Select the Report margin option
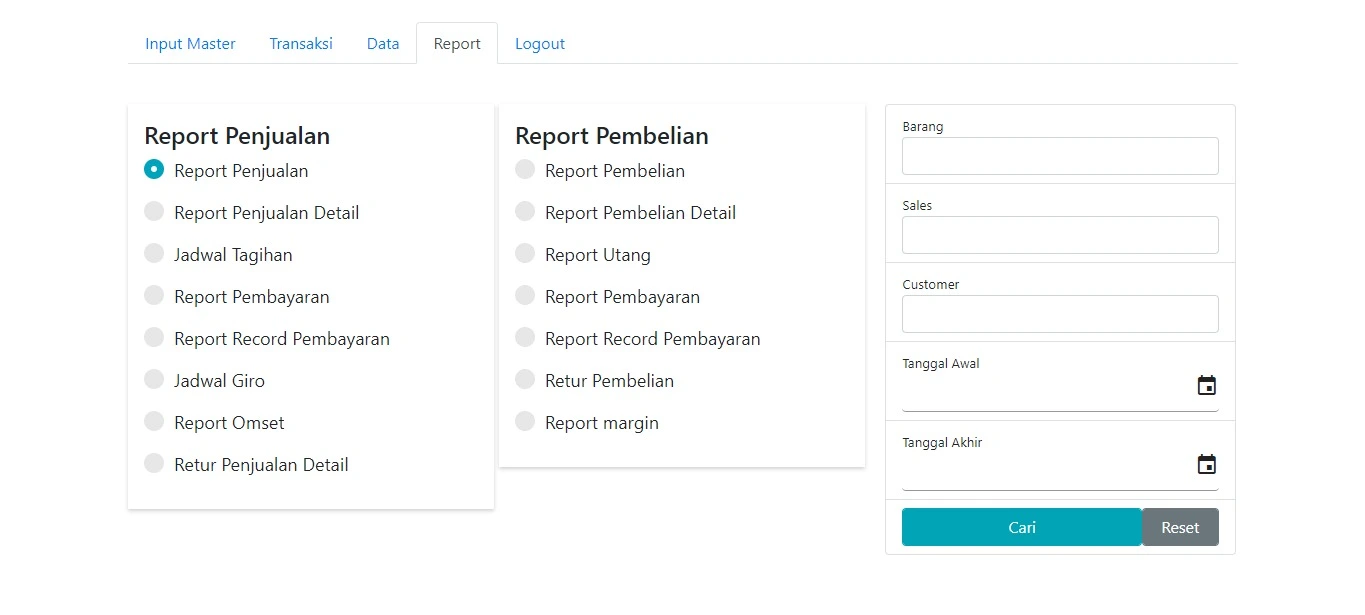The height and width of the screenshot is (615, 1365). point(525,421)
